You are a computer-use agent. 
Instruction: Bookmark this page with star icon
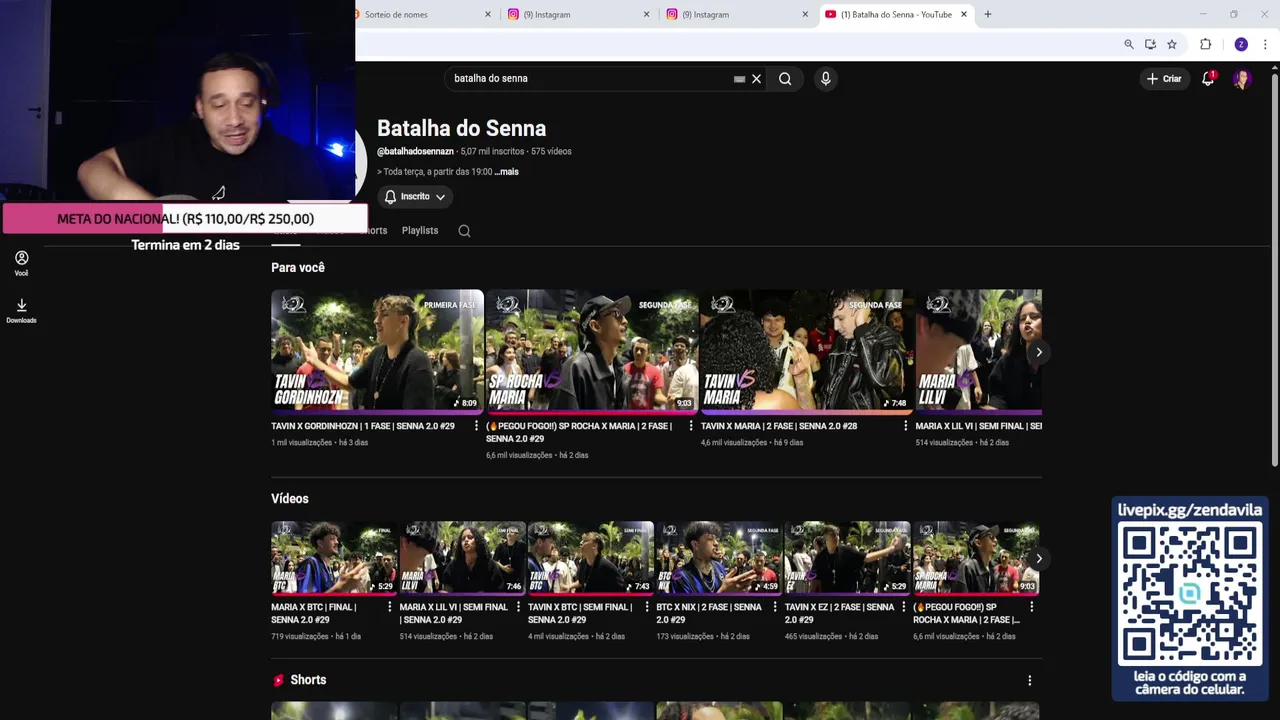(1172, 44)
